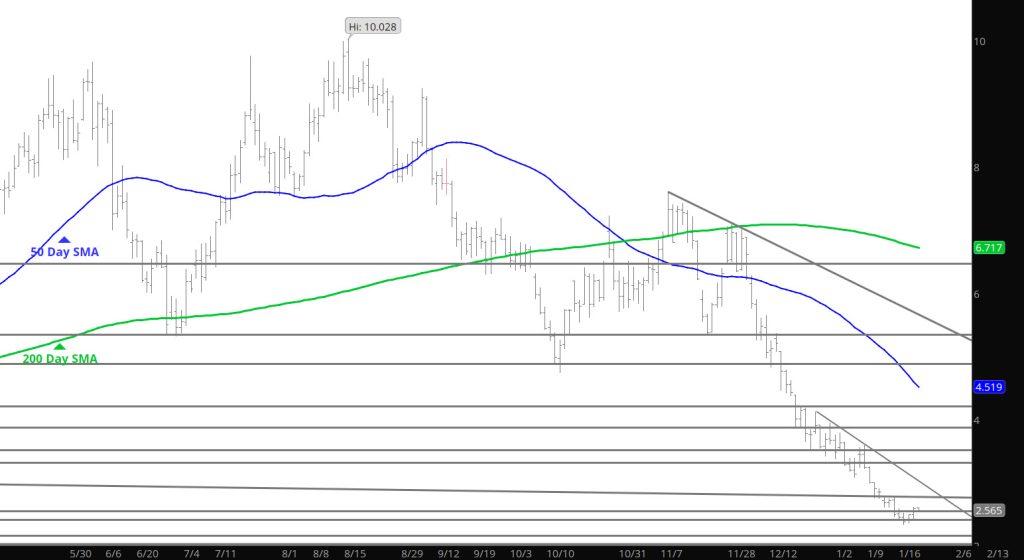Click the 9/12 date label
The image size is (1024, 560).
point(449,552)
